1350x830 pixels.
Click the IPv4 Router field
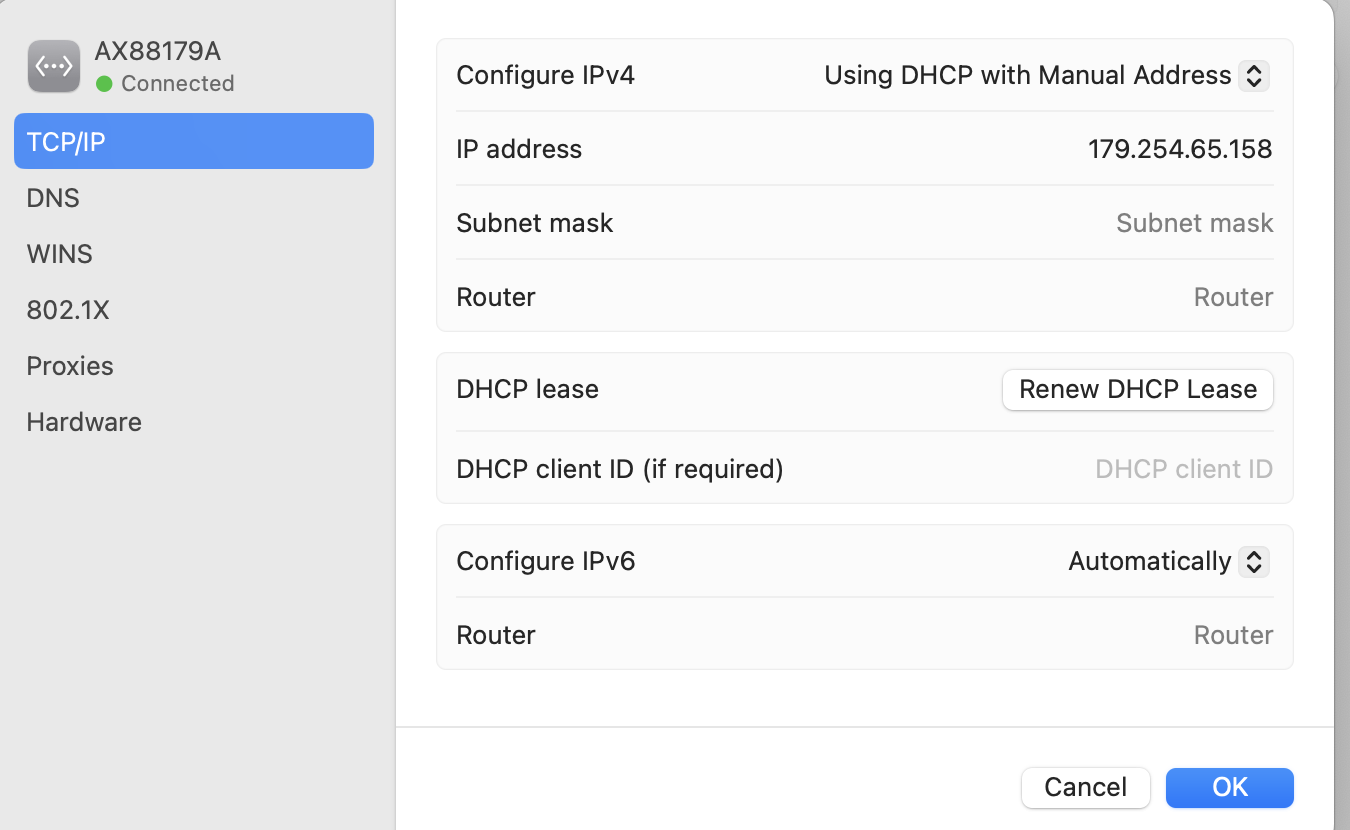point(1233,296)
